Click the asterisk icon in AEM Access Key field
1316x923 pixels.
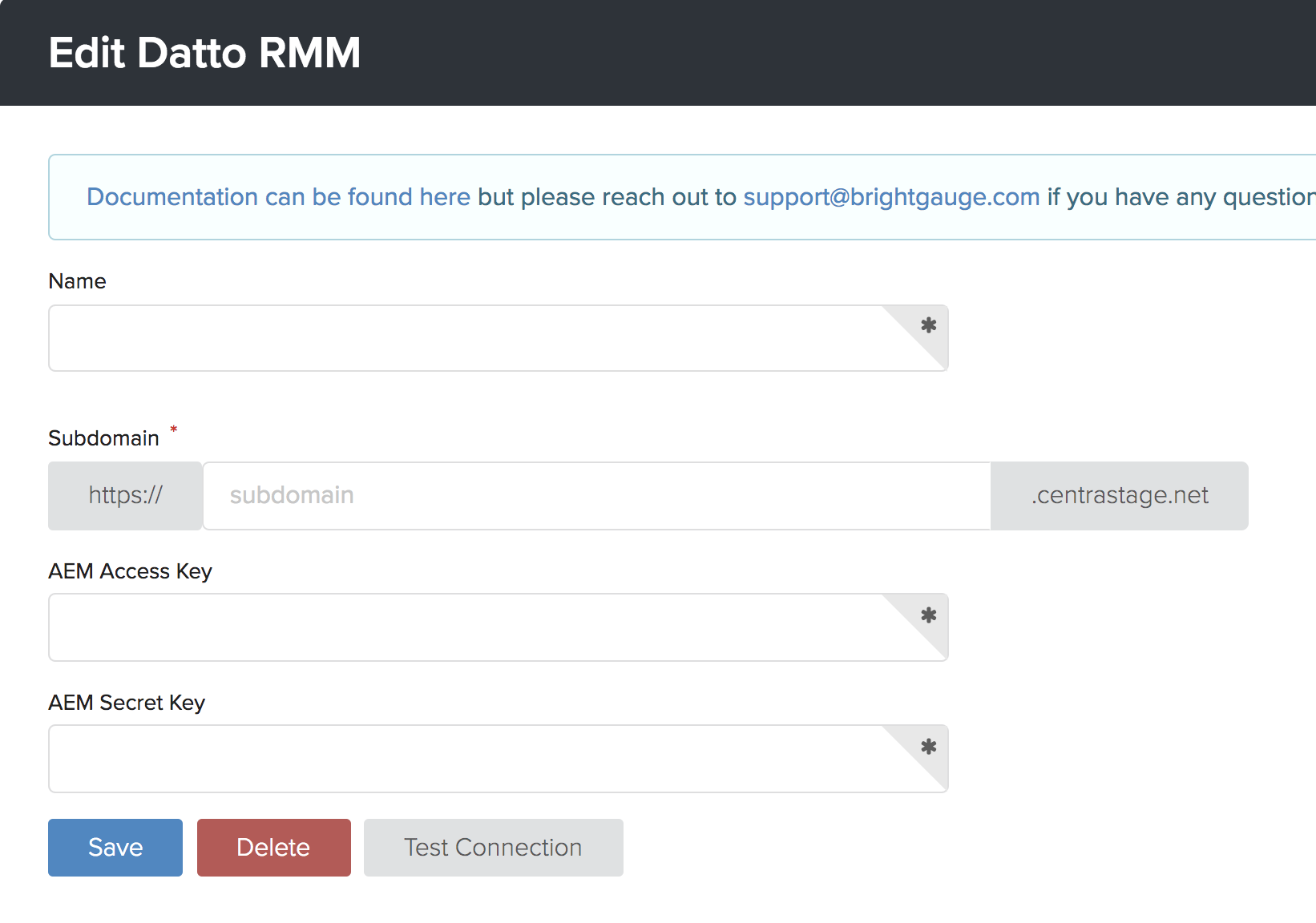tap(929, 615)
